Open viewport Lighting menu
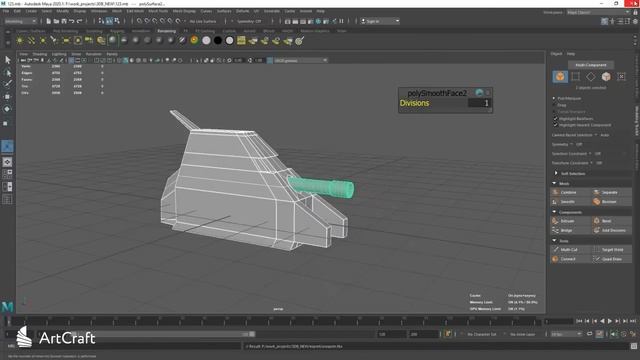The image size is (640, 360). tap(59, 54)
